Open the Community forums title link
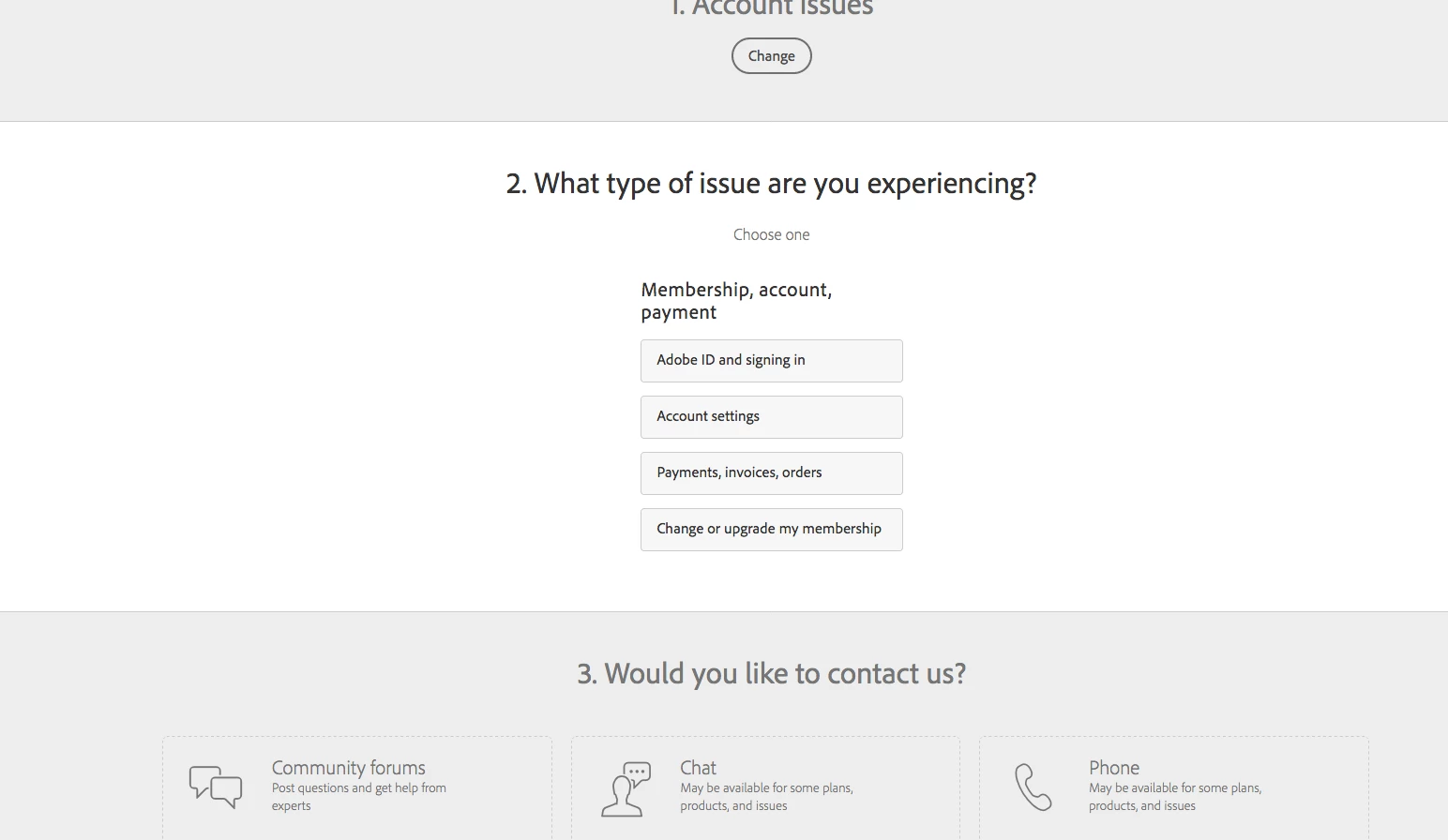 pyautogui.click(x=348, y=768)
